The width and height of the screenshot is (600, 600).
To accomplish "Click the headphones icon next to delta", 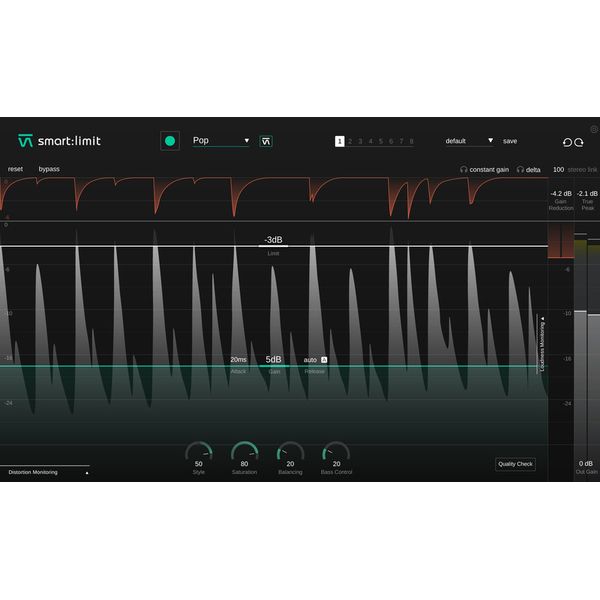I will [521, 170].
